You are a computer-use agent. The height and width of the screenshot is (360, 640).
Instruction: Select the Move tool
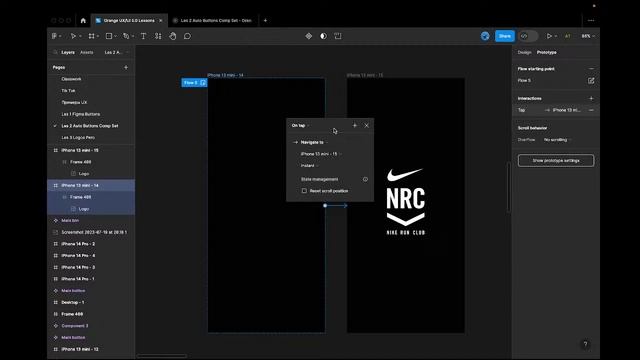pyautogui.click(x=73, y=36)
